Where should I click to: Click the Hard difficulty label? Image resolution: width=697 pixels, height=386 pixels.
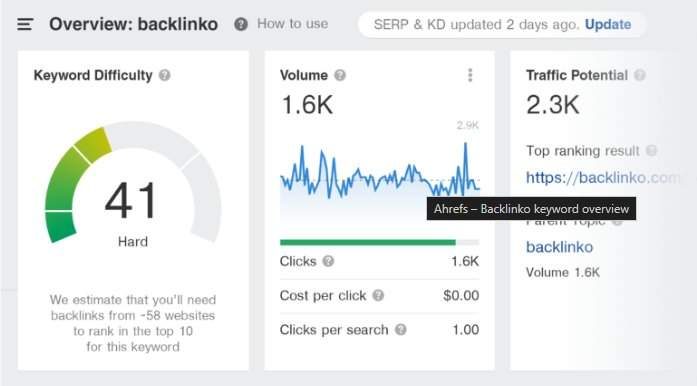click(x=132, y=241)
